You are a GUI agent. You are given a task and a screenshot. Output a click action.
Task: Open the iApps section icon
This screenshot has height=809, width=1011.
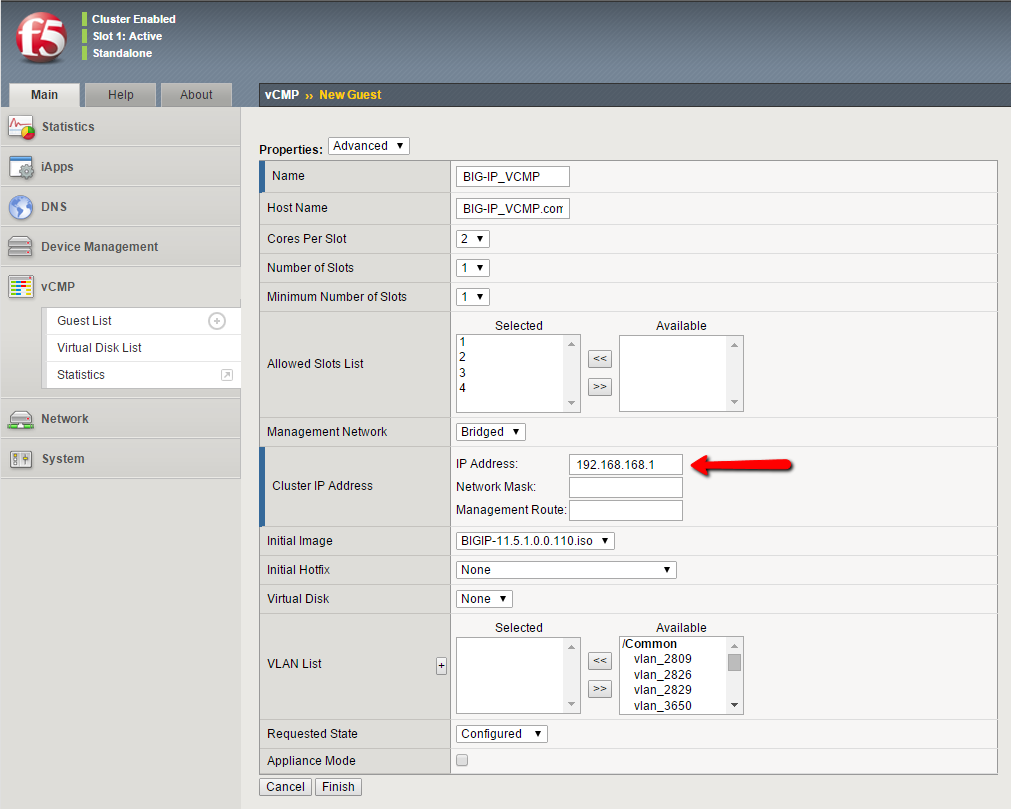(21, 167)
